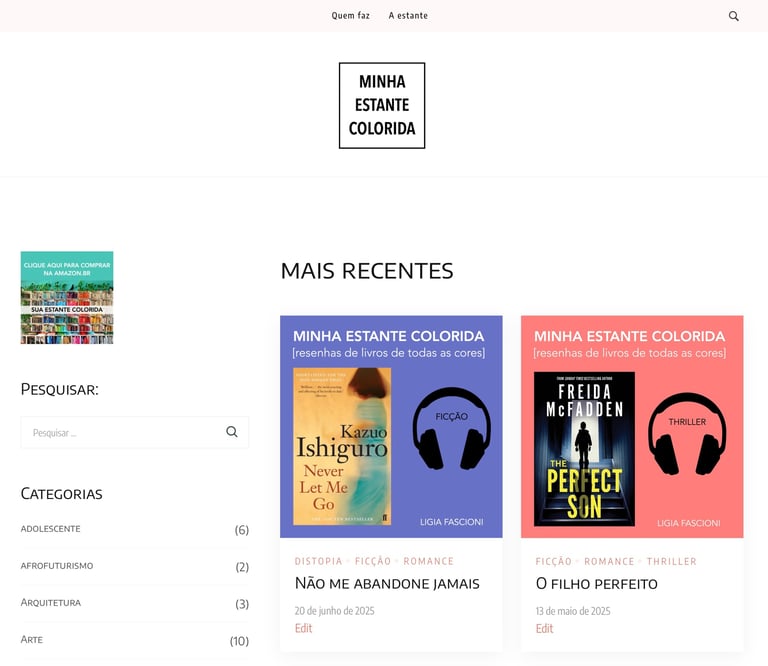Click the Distopia tag on first post

[x=318, y=561]
